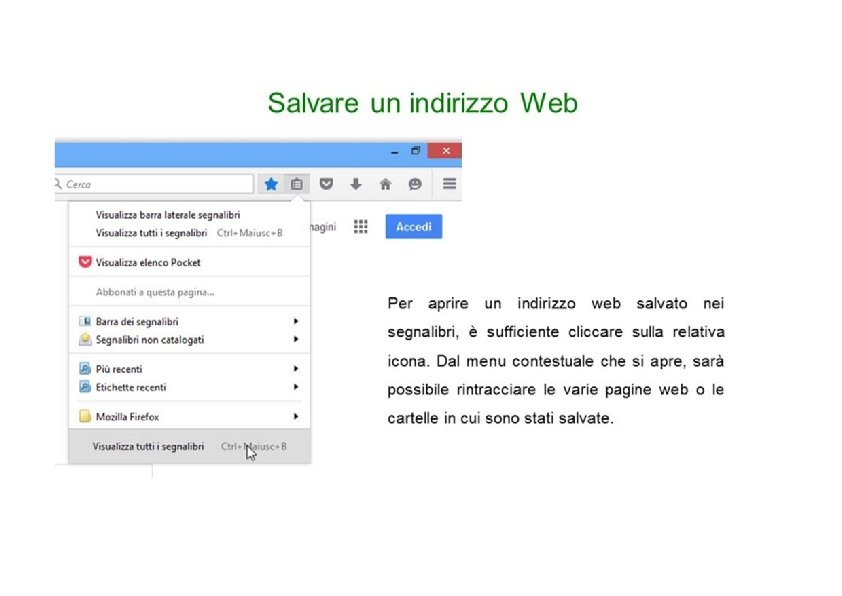Click the Pocket toolbar icon
This screenshot has height=596, width=842.
tap(326, 184)
